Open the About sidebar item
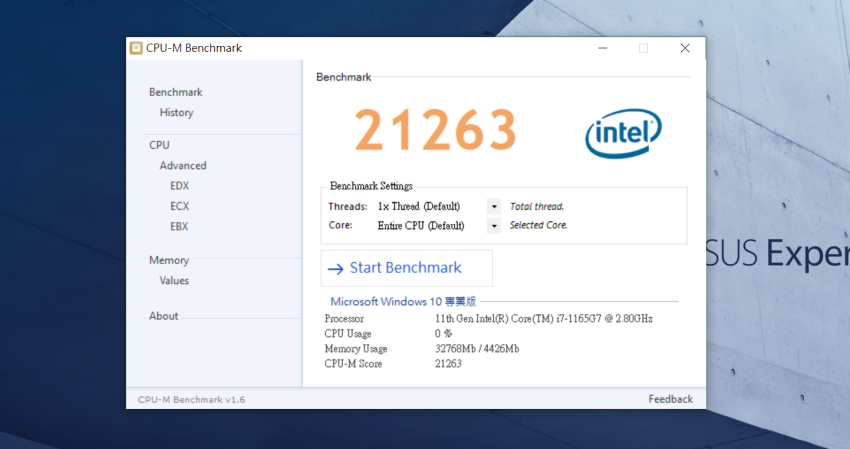The height and width of the screenshot is (449, 850). (163, 316)
